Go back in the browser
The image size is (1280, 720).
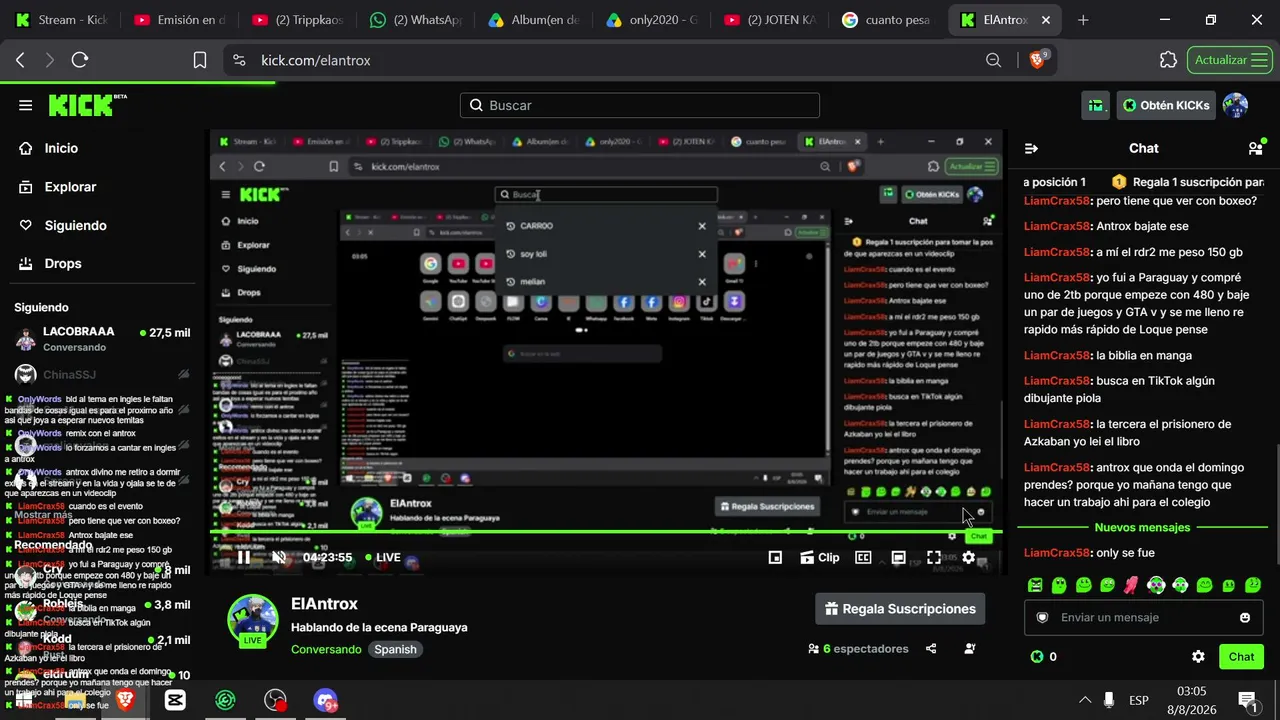(20, 60)
